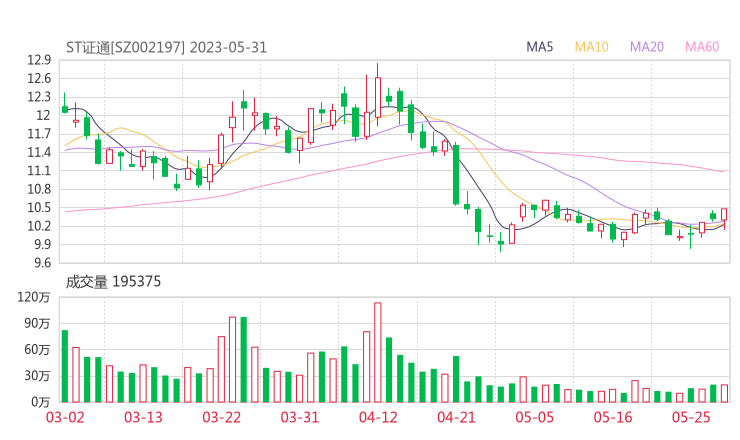Click the 90万 volume axis label
The height and width of the screenshot is (440, 740).
pyautogui.click(x=37, y=324)
